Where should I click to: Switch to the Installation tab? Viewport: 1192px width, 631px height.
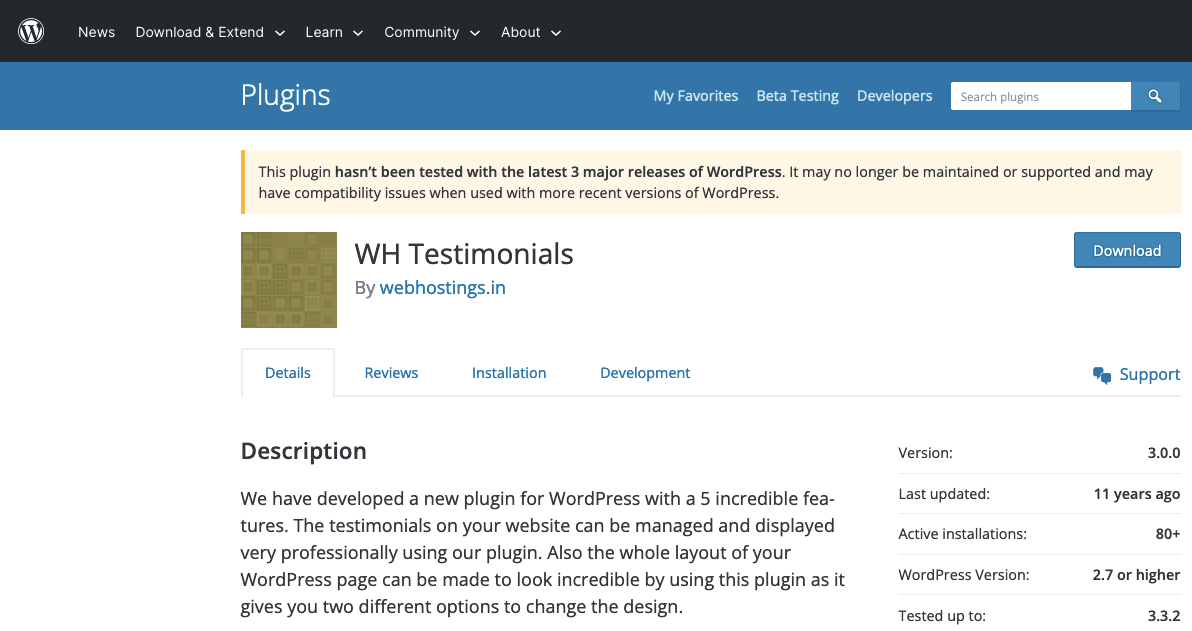[x=509, y=373]
